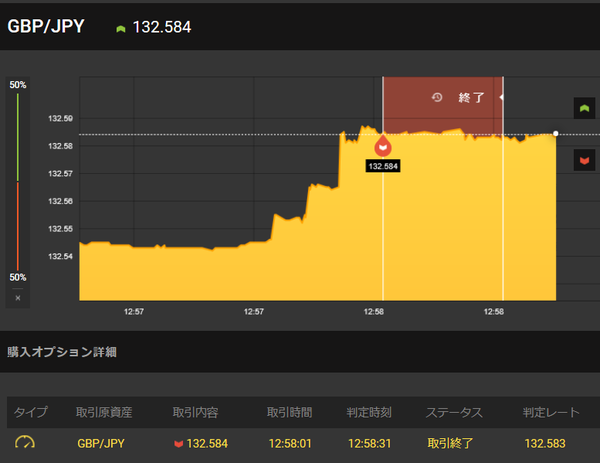Click GBP/JPY in the option details row

coord(101,443)
